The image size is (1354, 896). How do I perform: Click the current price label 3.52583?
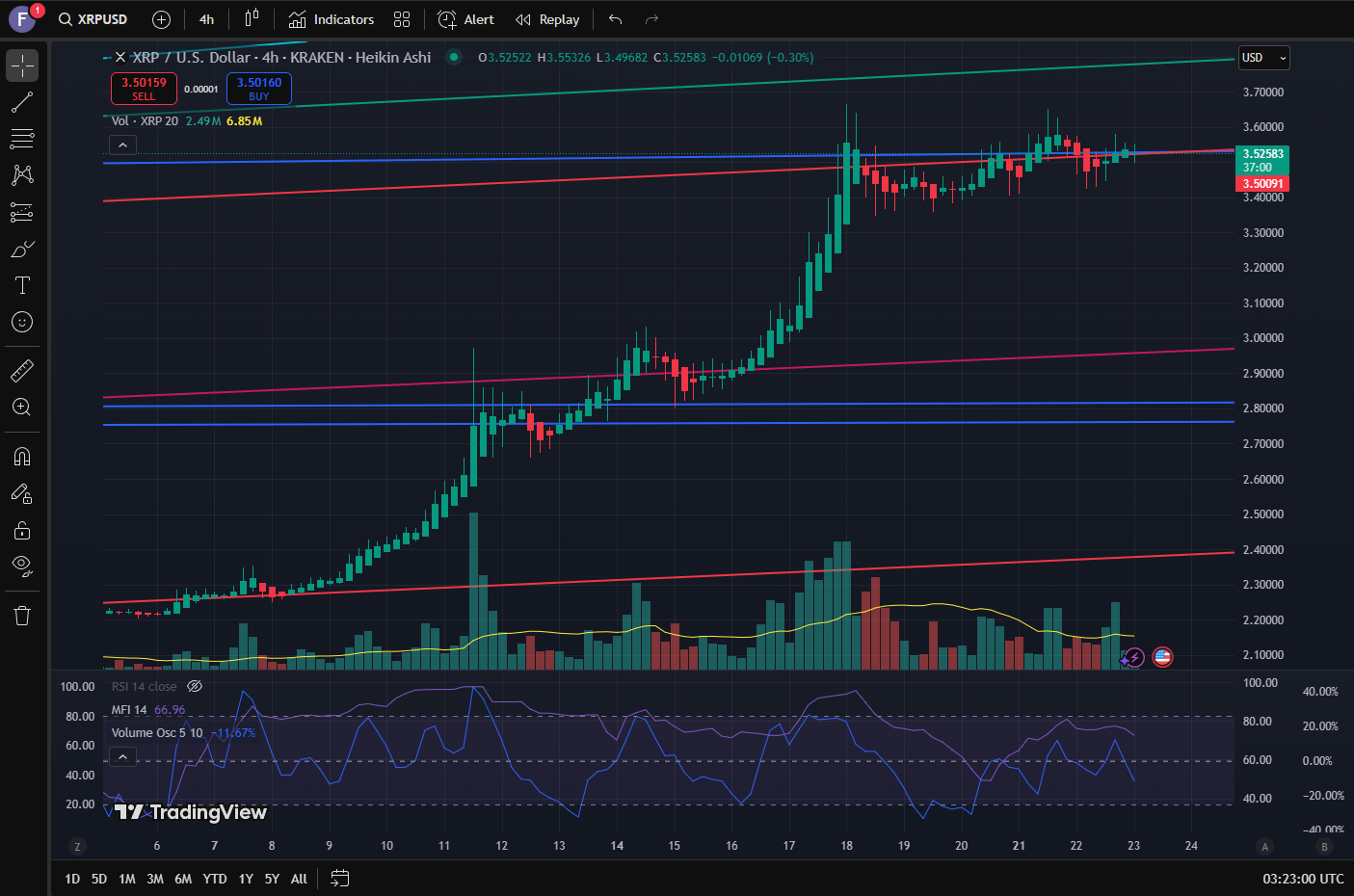tap(1262, 154)
